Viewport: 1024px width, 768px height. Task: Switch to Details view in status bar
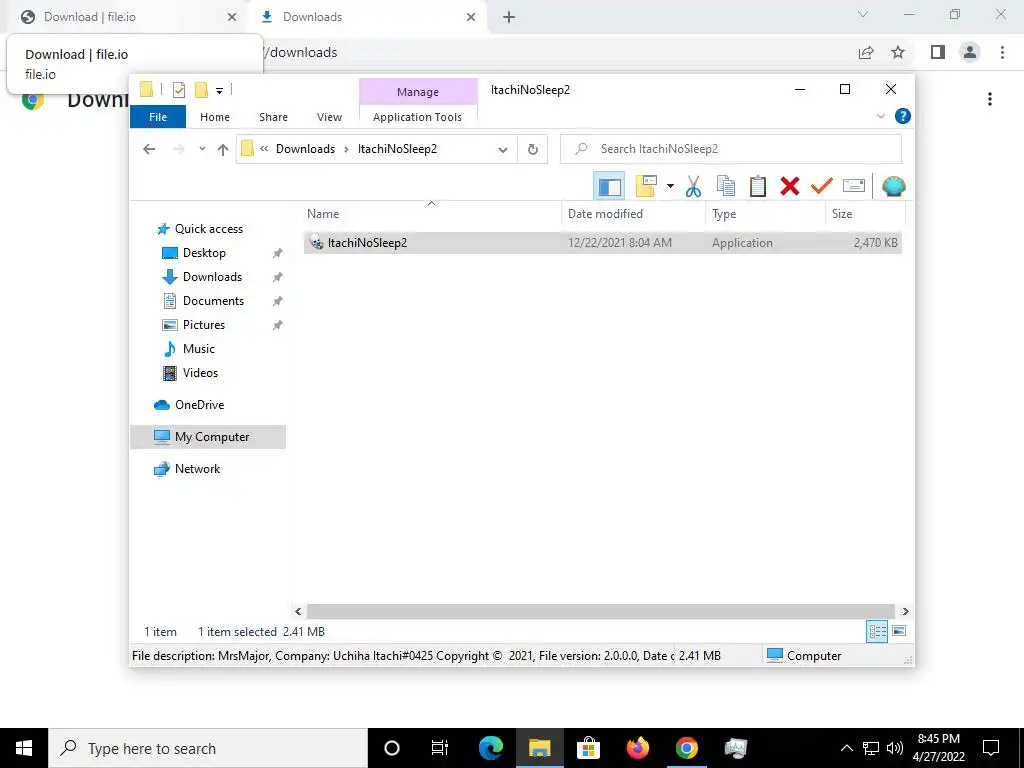pyautogui.click(x=877, y=631)
